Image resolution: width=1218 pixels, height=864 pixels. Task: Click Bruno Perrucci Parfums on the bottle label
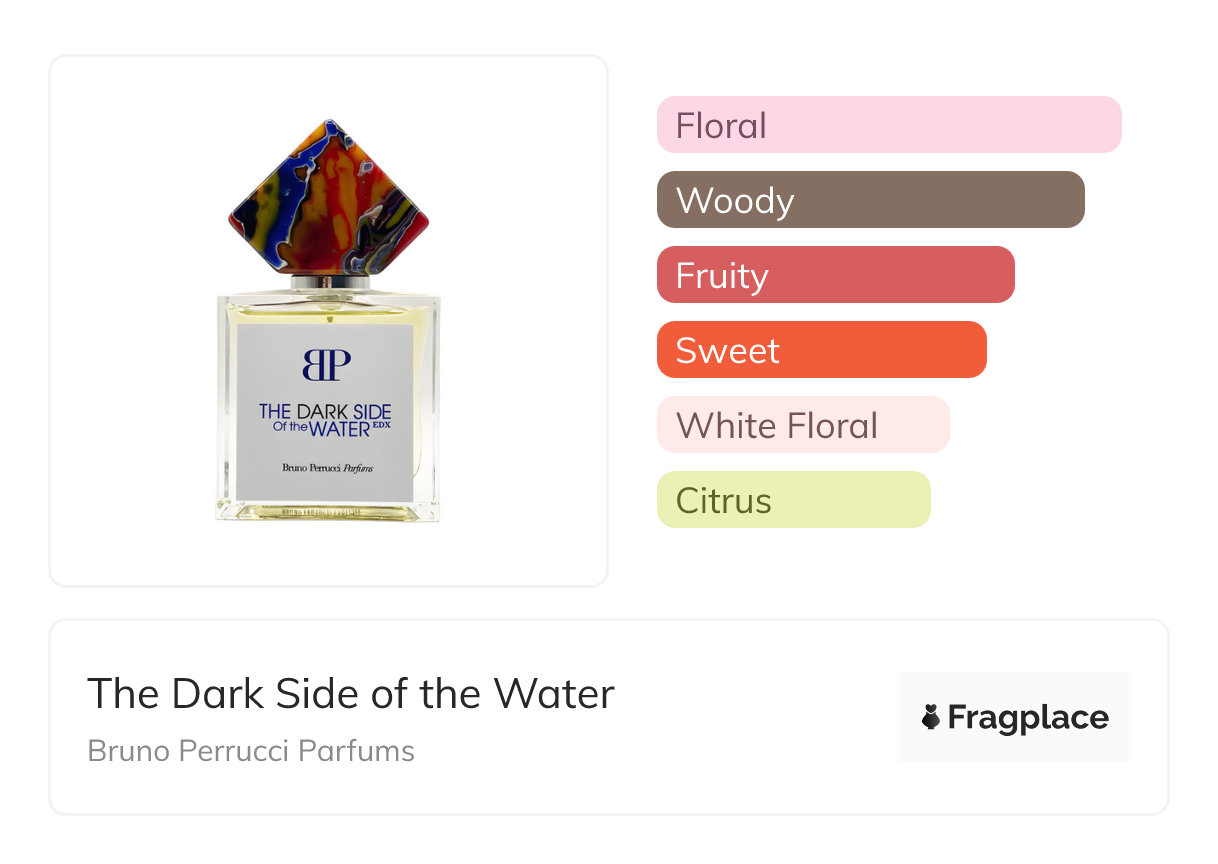coord(325,469)
